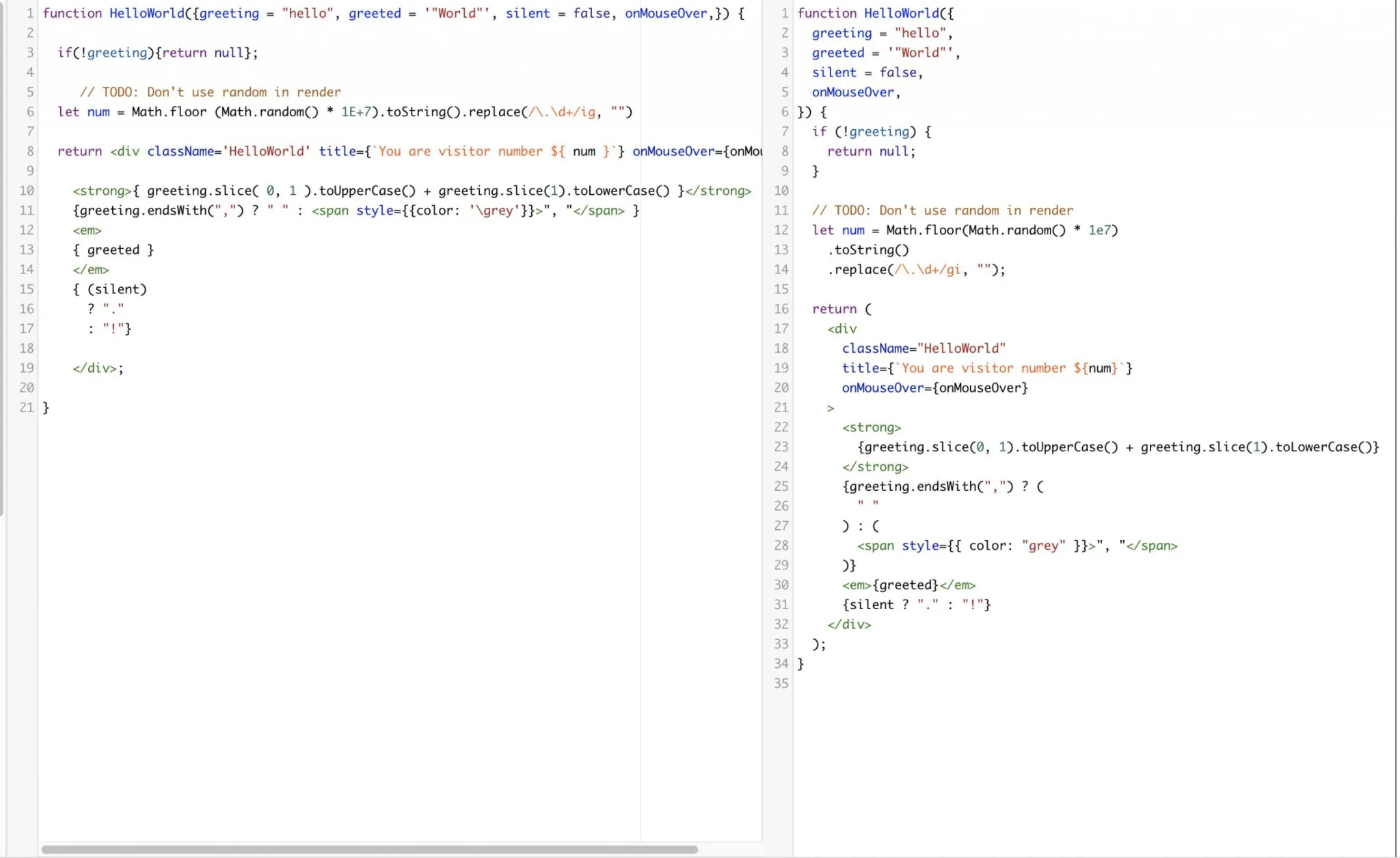Click the TODO comment in the left editor
Image resolution: width=1400 pixels, height=858 pixels.
coord(210,92)
